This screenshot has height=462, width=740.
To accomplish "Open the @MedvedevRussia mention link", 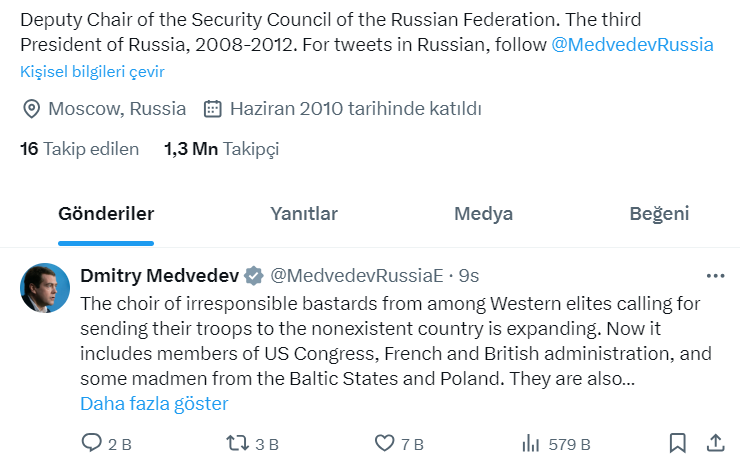I will click(632, 45).
